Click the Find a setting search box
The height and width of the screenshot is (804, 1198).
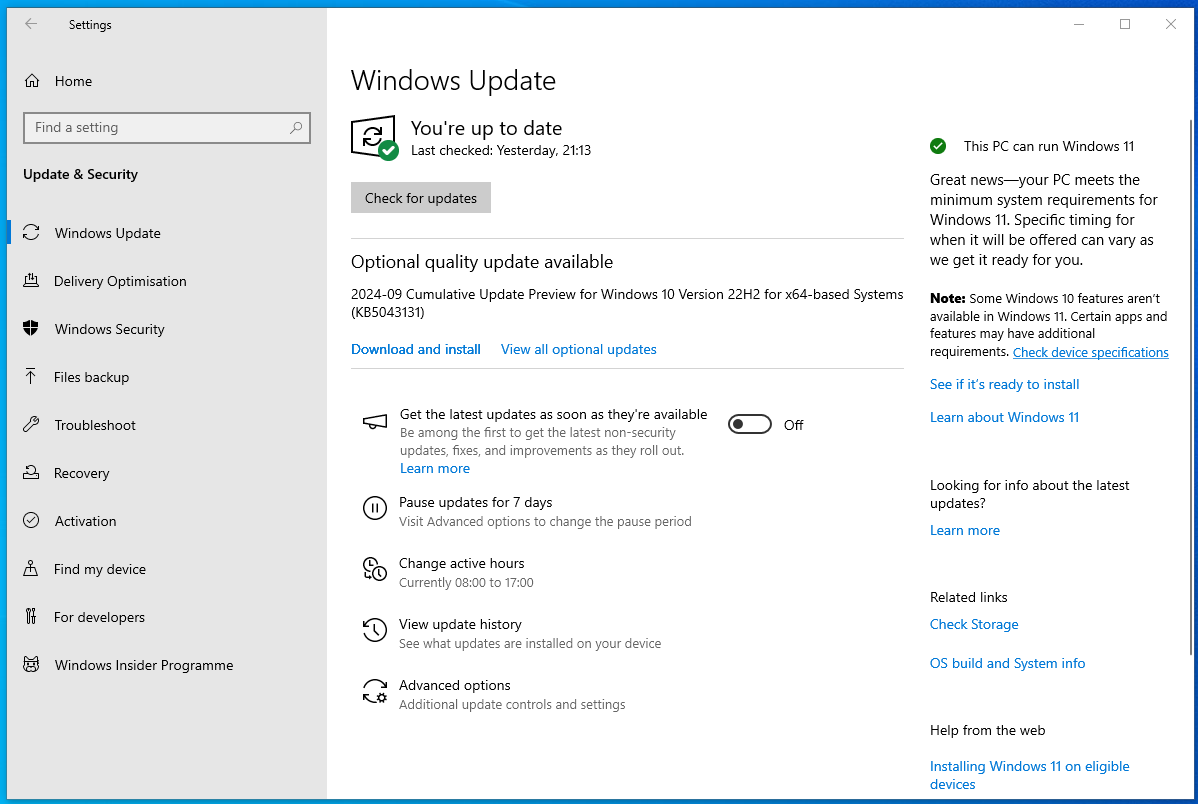click(167, 128)
